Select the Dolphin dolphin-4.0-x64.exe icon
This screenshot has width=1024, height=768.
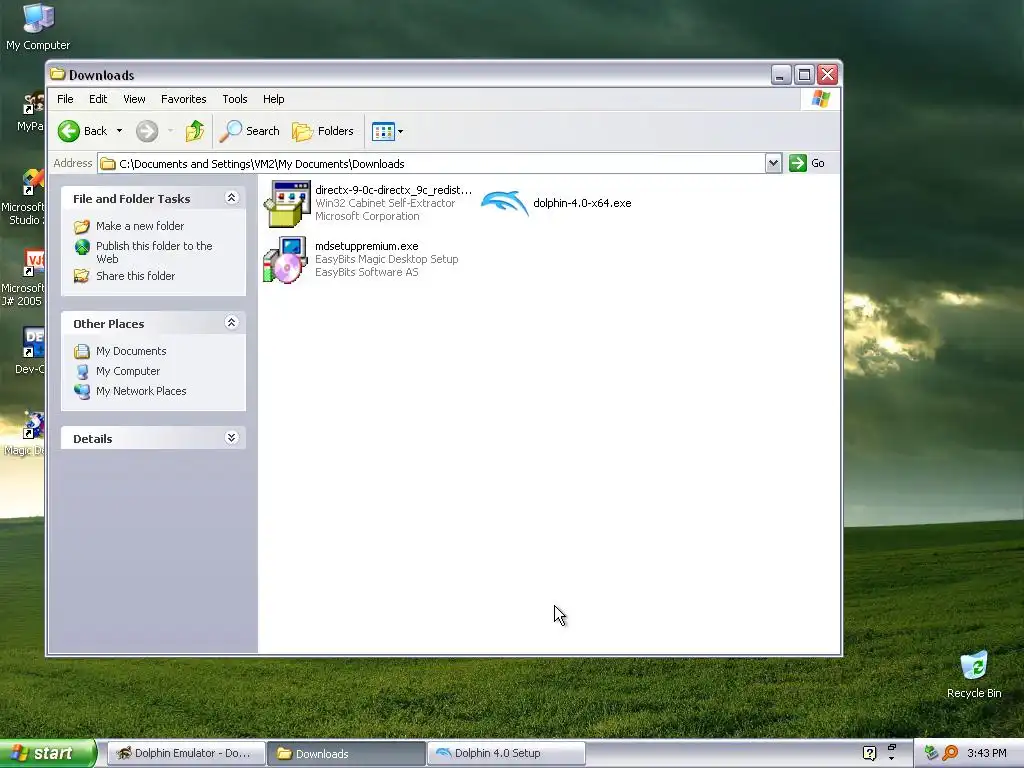(x=505, y=203)
